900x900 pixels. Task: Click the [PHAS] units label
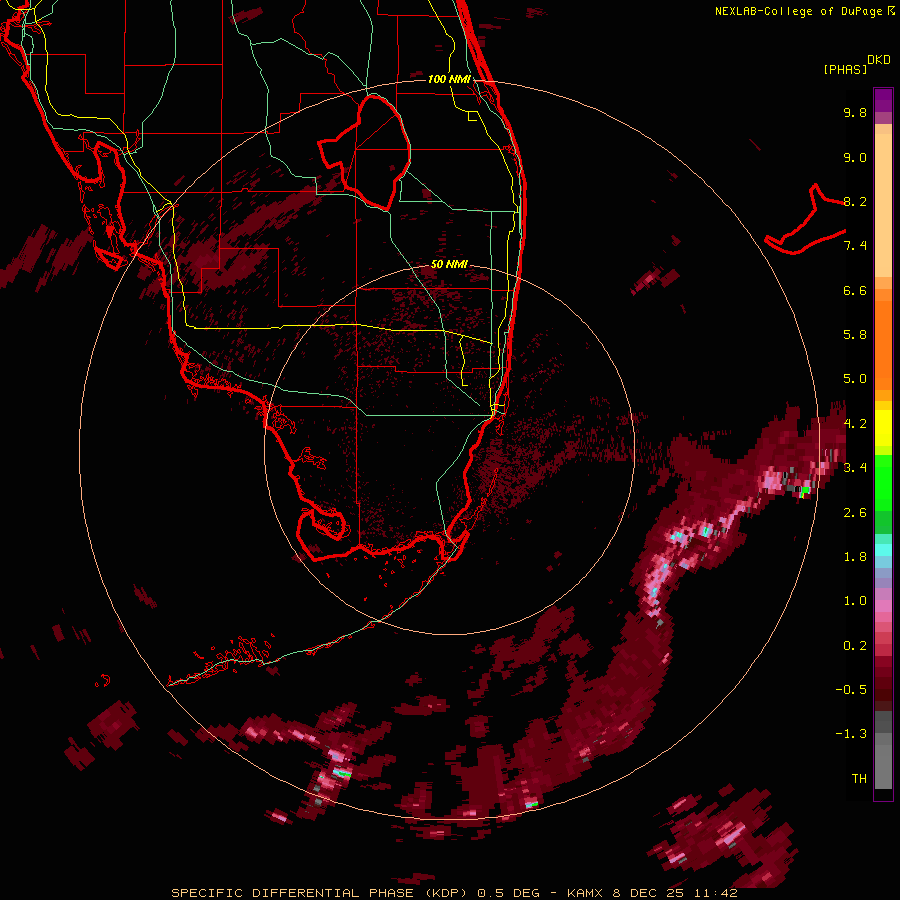(x=845, y=69)
